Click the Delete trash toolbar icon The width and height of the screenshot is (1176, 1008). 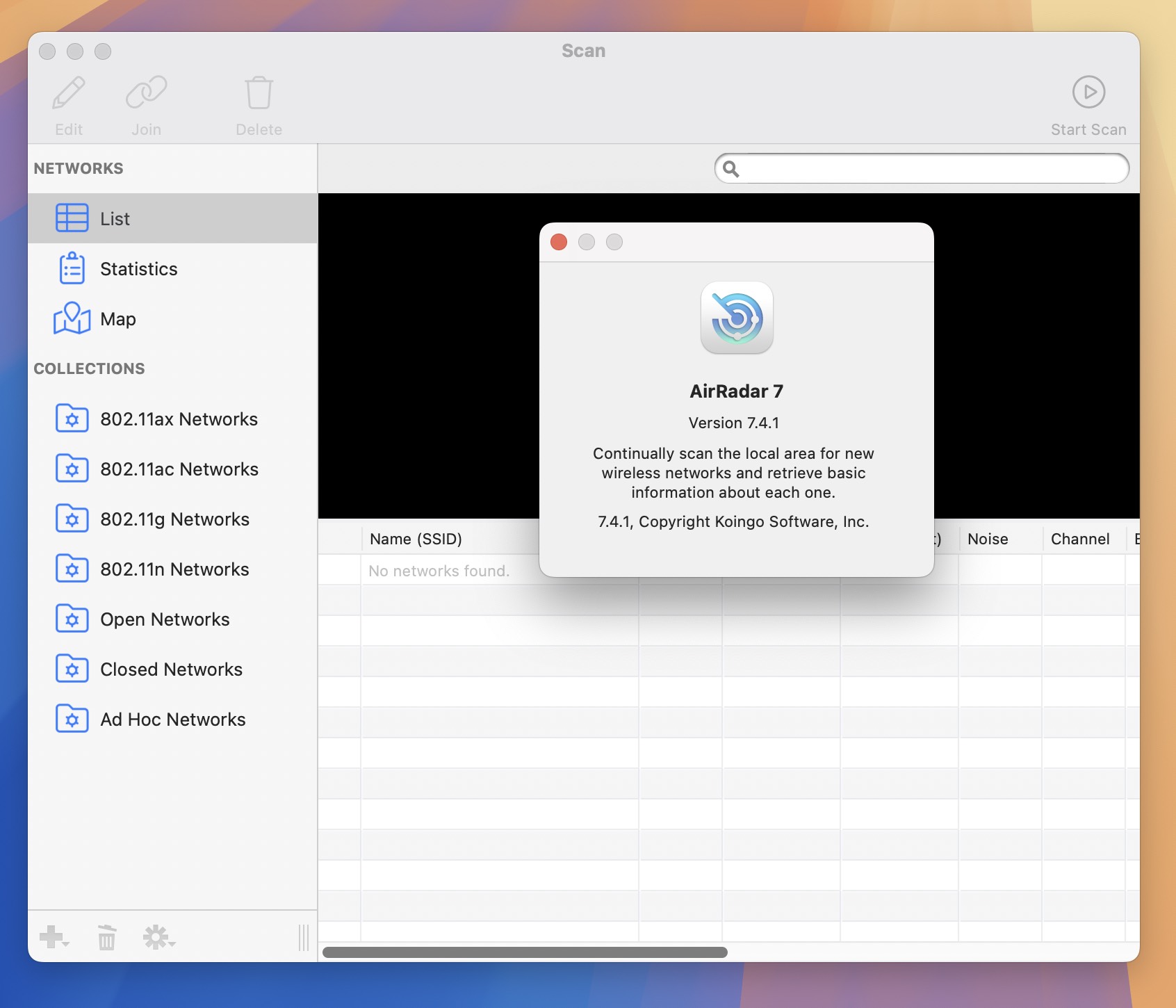tap(259, 92)
